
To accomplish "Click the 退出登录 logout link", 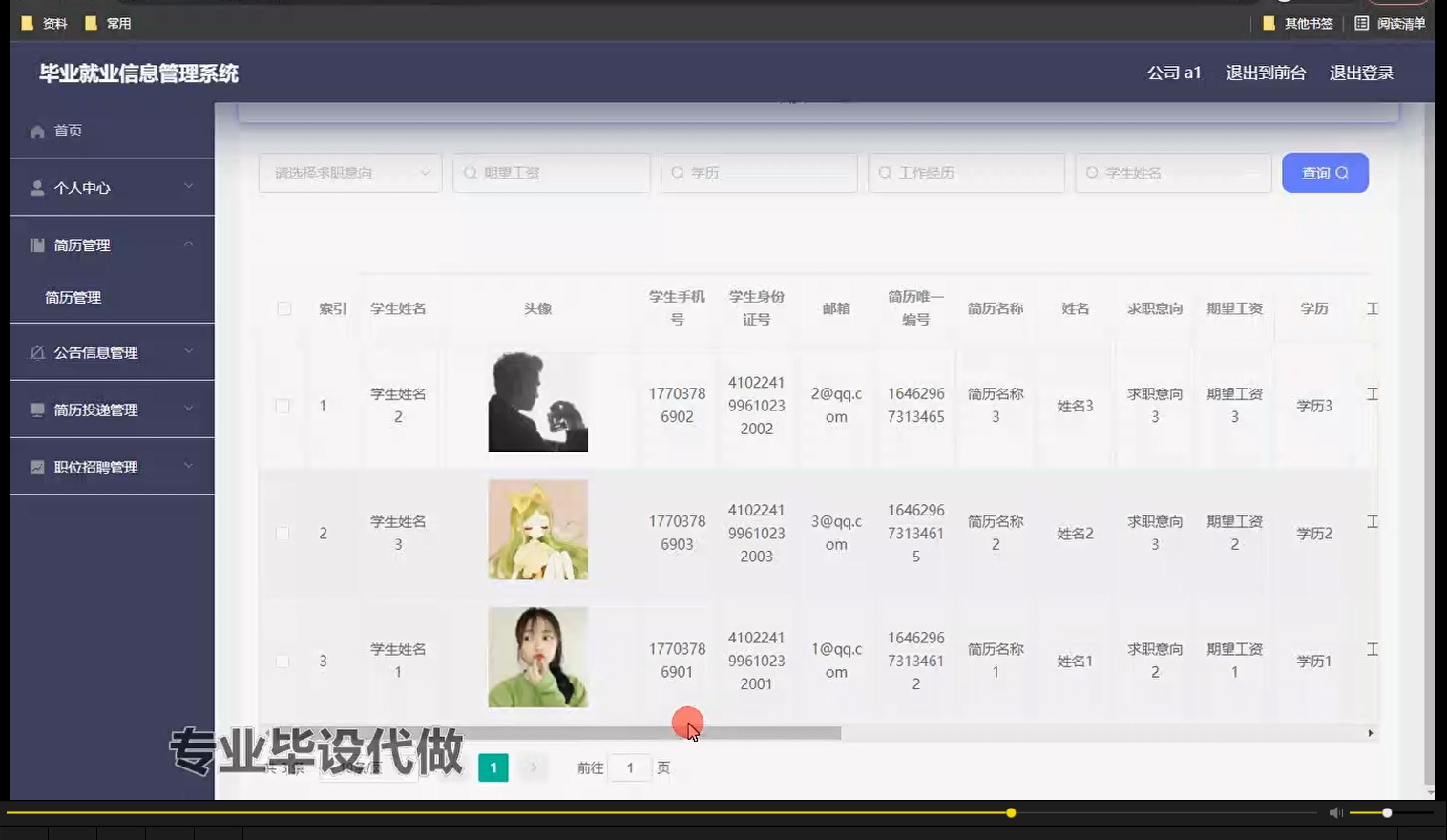I will coord(1361,72).
